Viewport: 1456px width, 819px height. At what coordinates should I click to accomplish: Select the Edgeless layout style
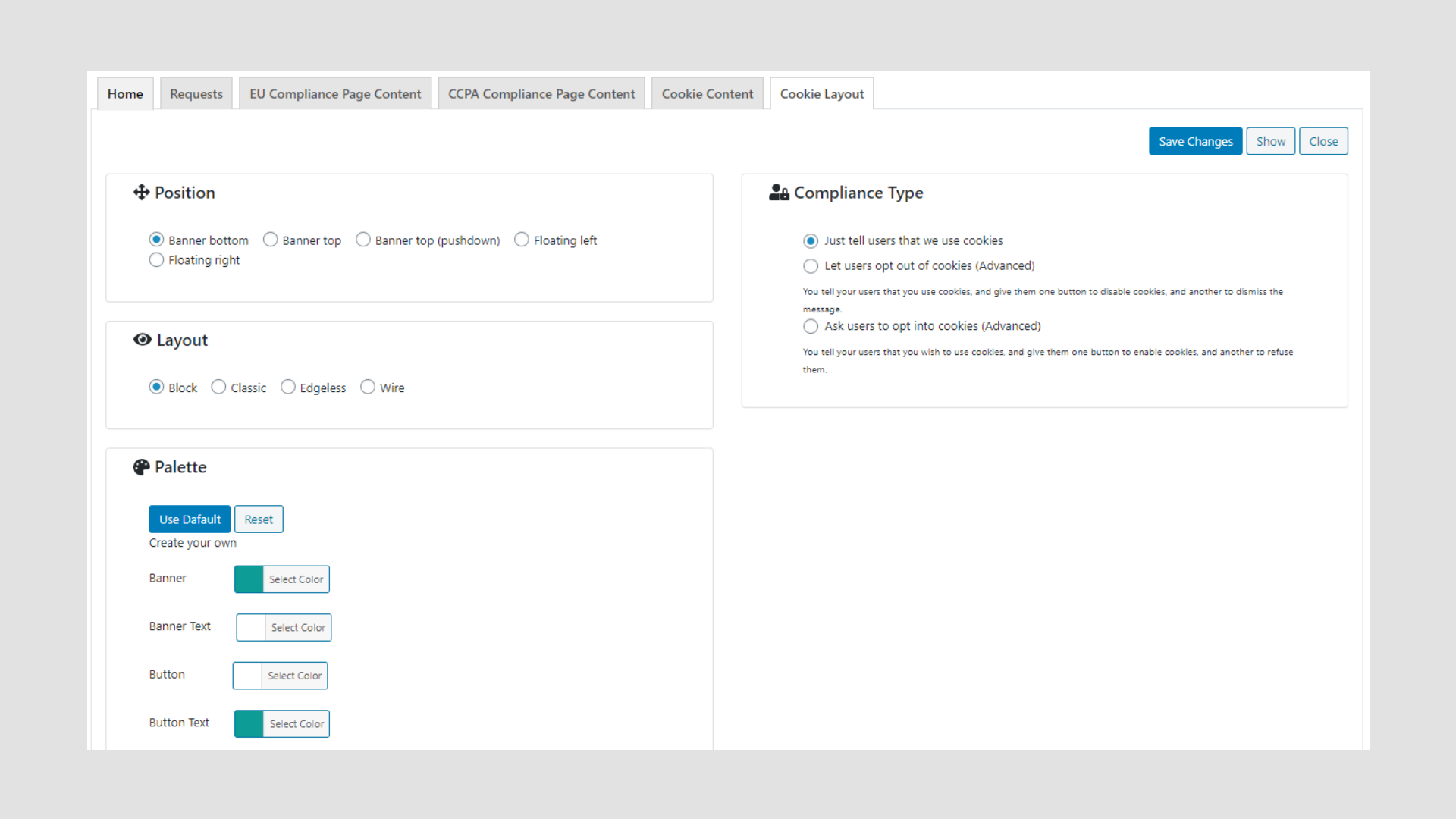tap(288, 387)
